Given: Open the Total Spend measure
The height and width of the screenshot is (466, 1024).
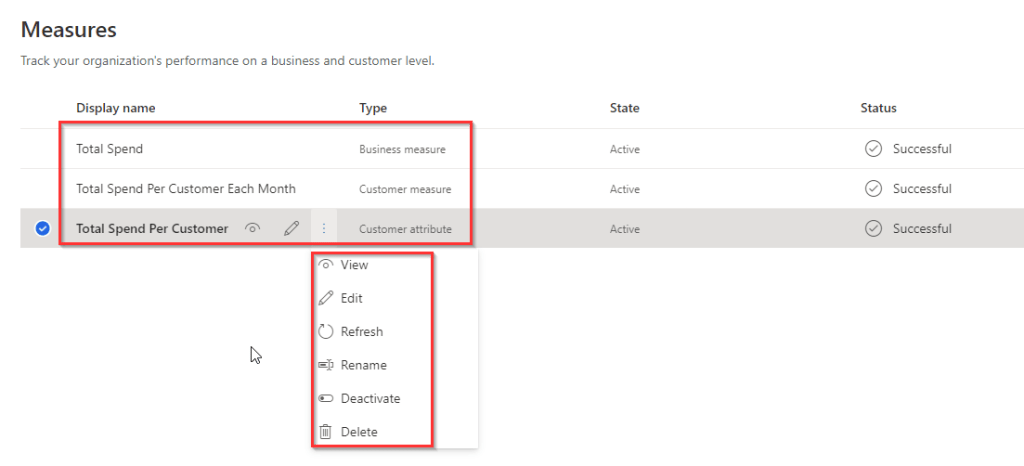Looking at the screenshot, I should [x=109, y=149].
